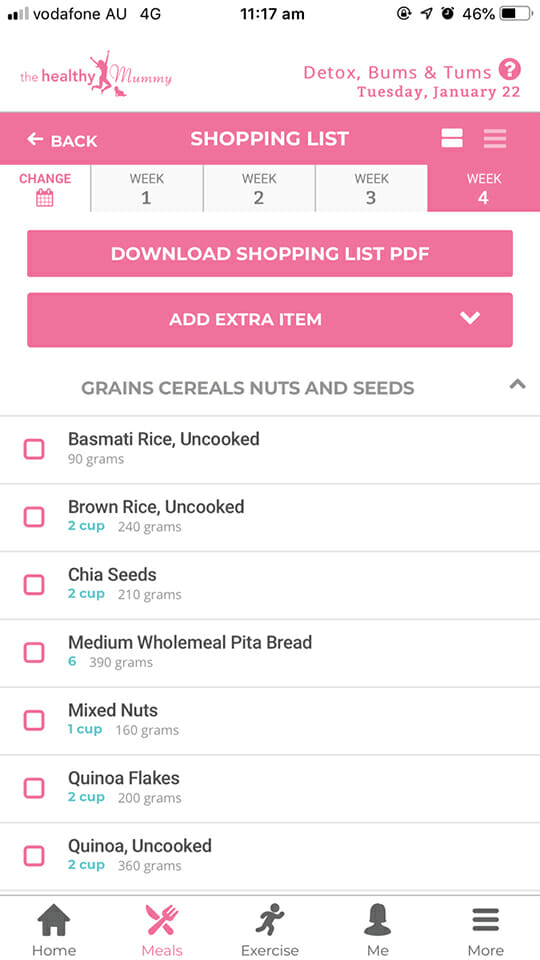
Task: Go back using the Back button
Action: click(x=62, y=140)
